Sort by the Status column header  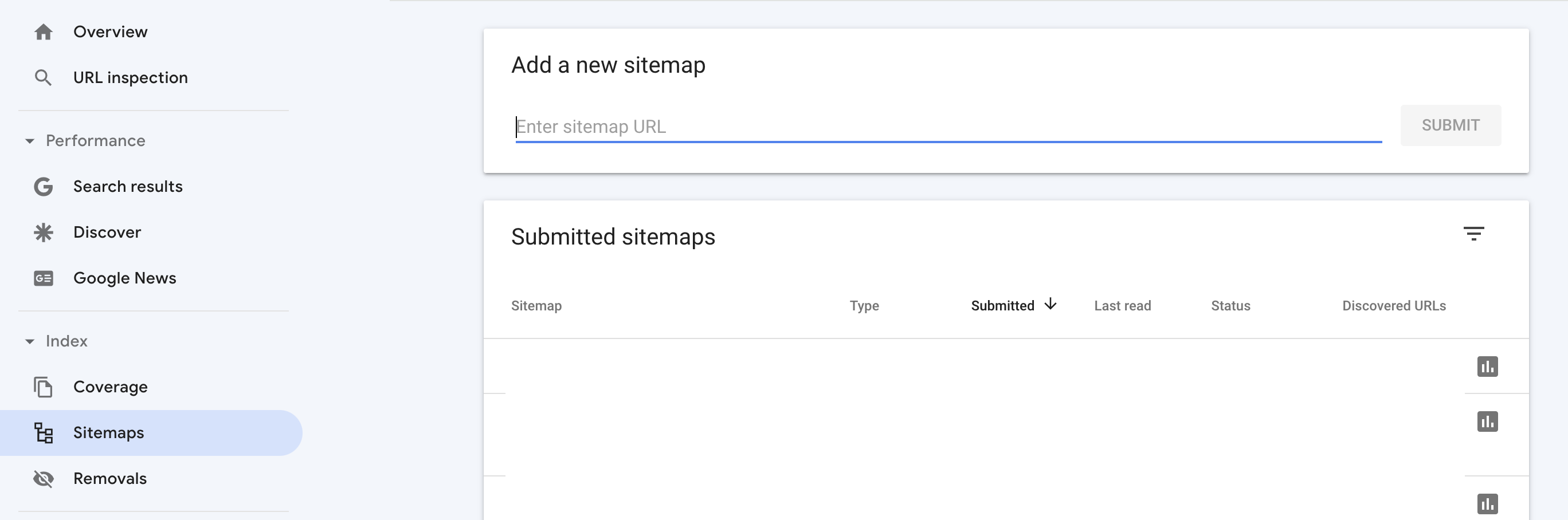coord(1230,306)
